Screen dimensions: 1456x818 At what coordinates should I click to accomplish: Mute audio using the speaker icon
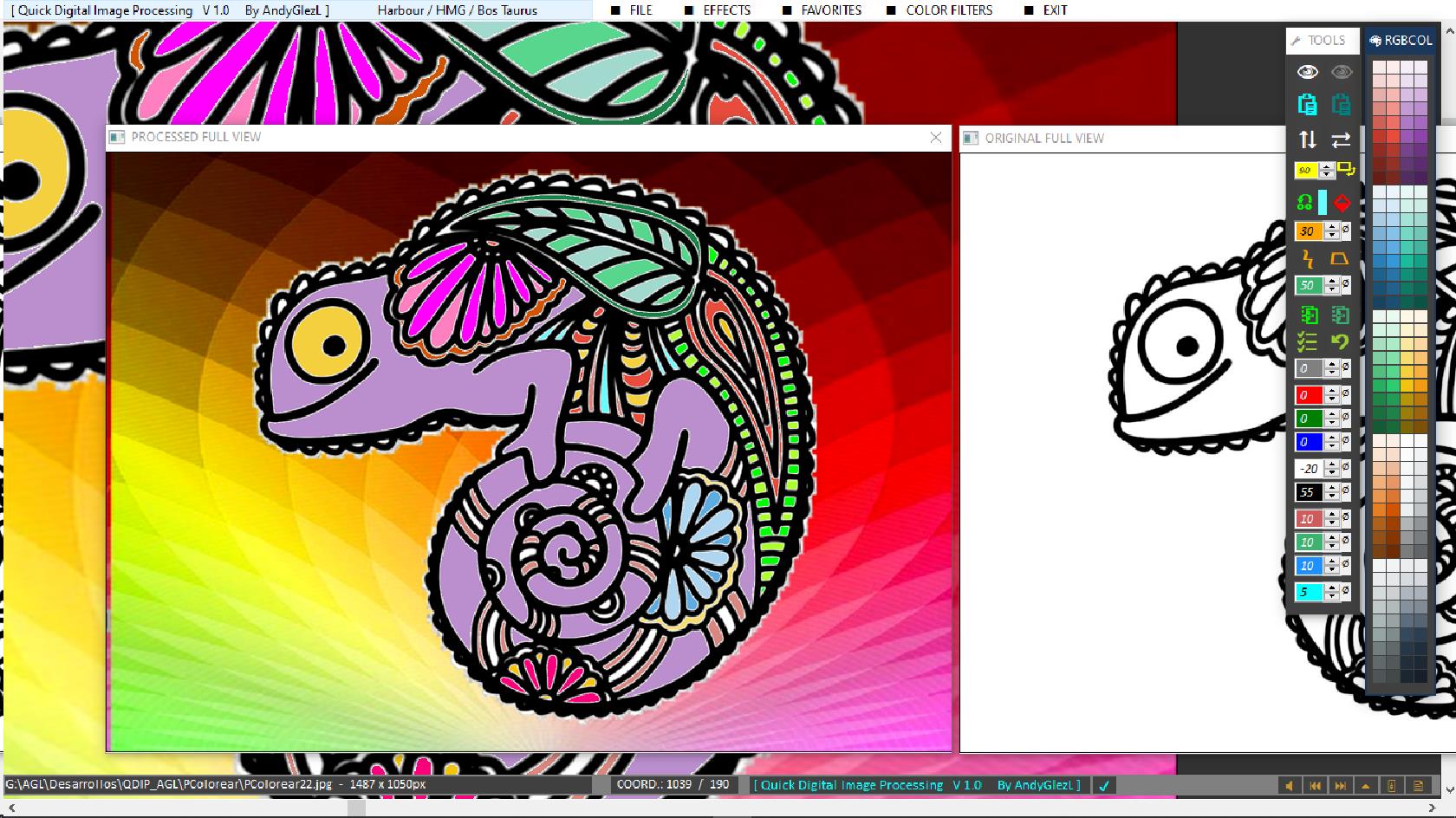click(1290, 785)
